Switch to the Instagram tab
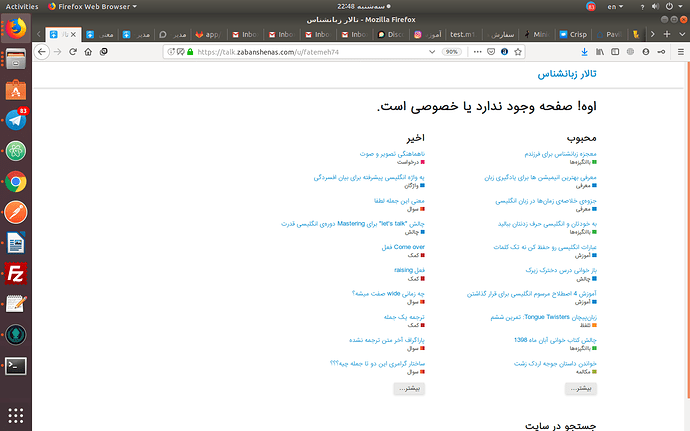Screen dimensions: 690x431 (x=427, y=34)
